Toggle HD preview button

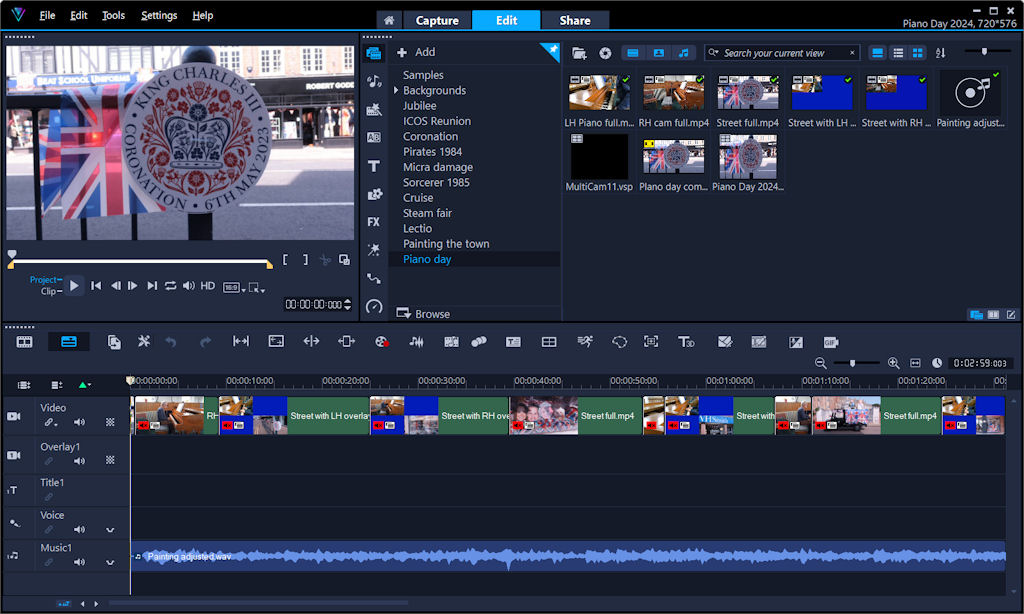click(208, 285)
